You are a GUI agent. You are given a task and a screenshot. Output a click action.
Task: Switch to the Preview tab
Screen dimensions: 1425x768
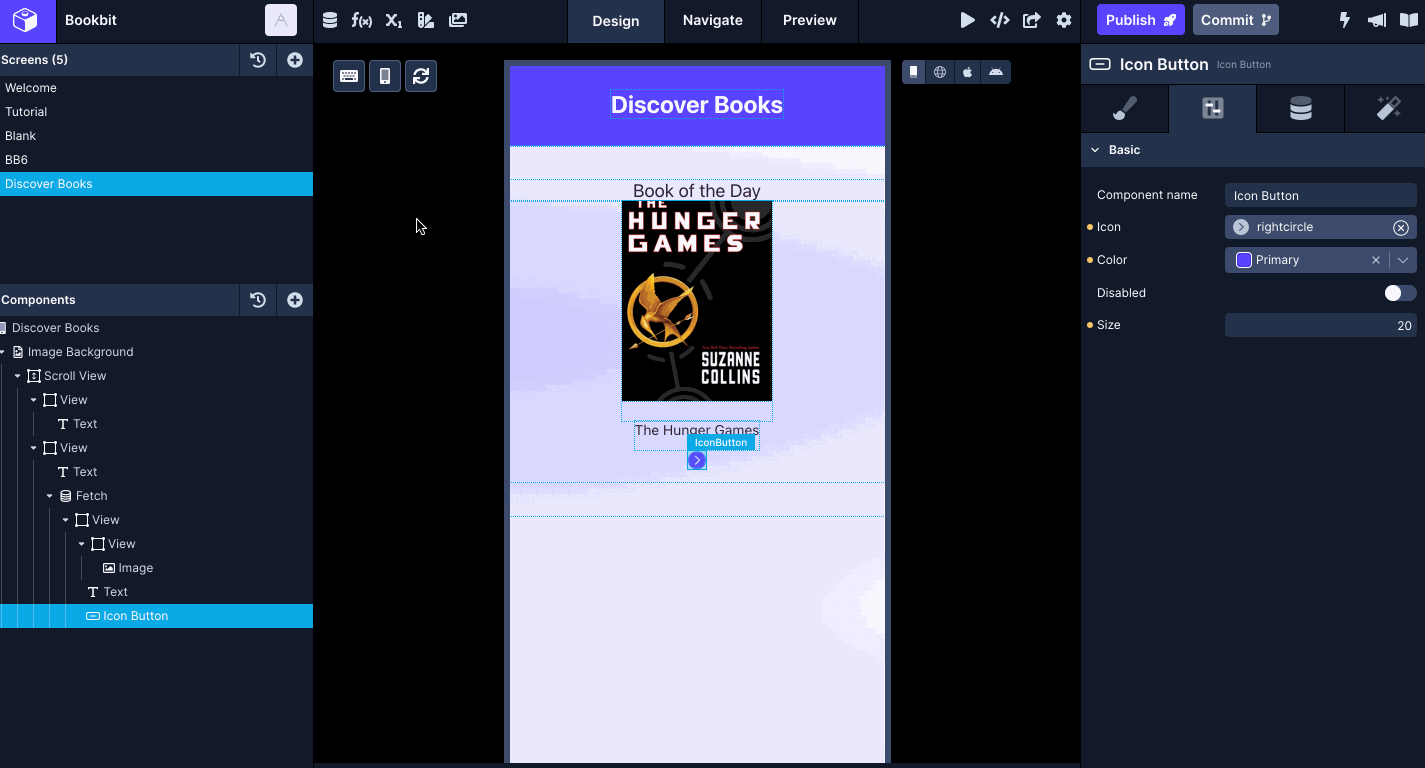(809, 20)
